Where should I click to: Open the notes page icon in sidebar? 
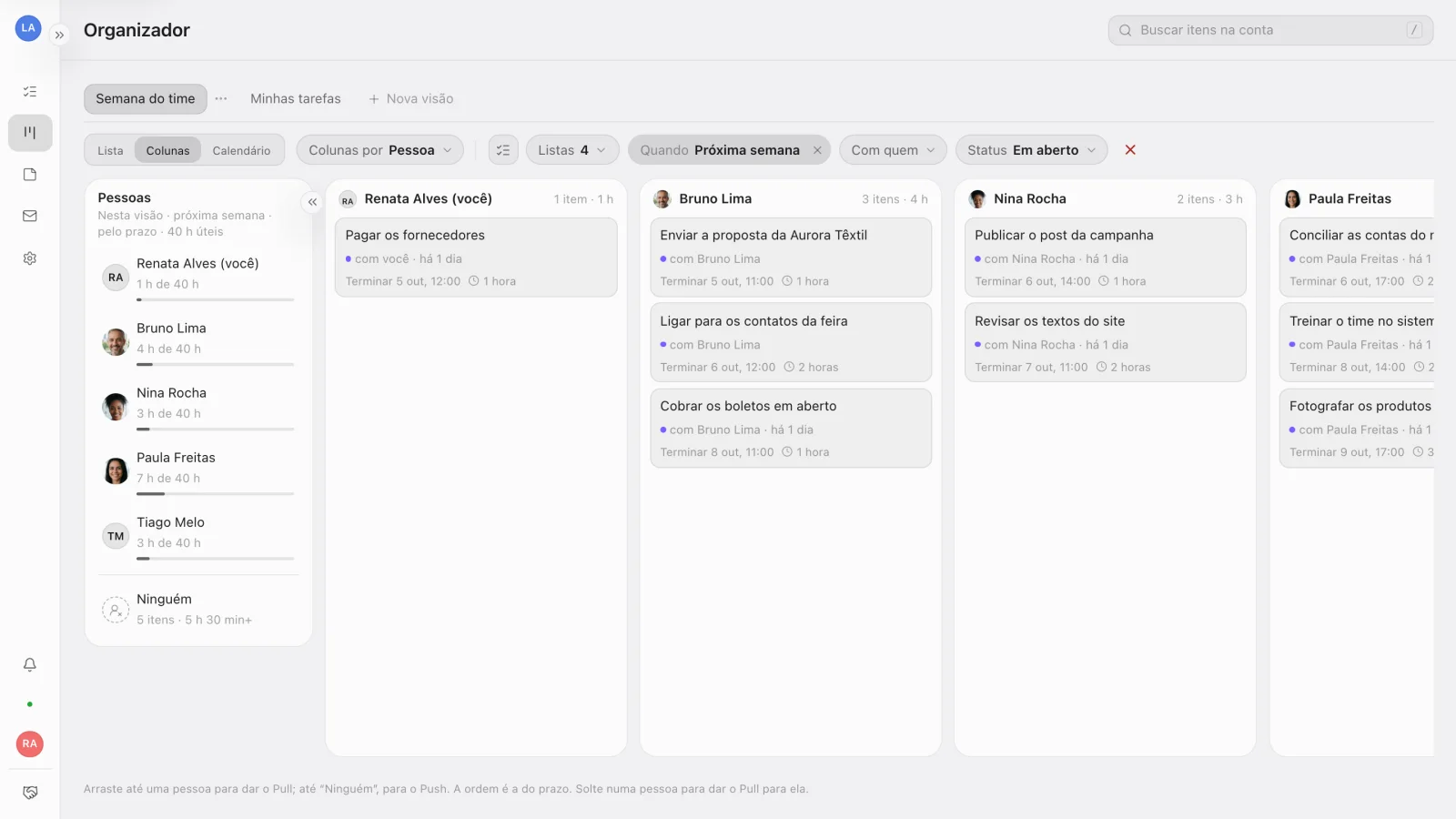30,175
